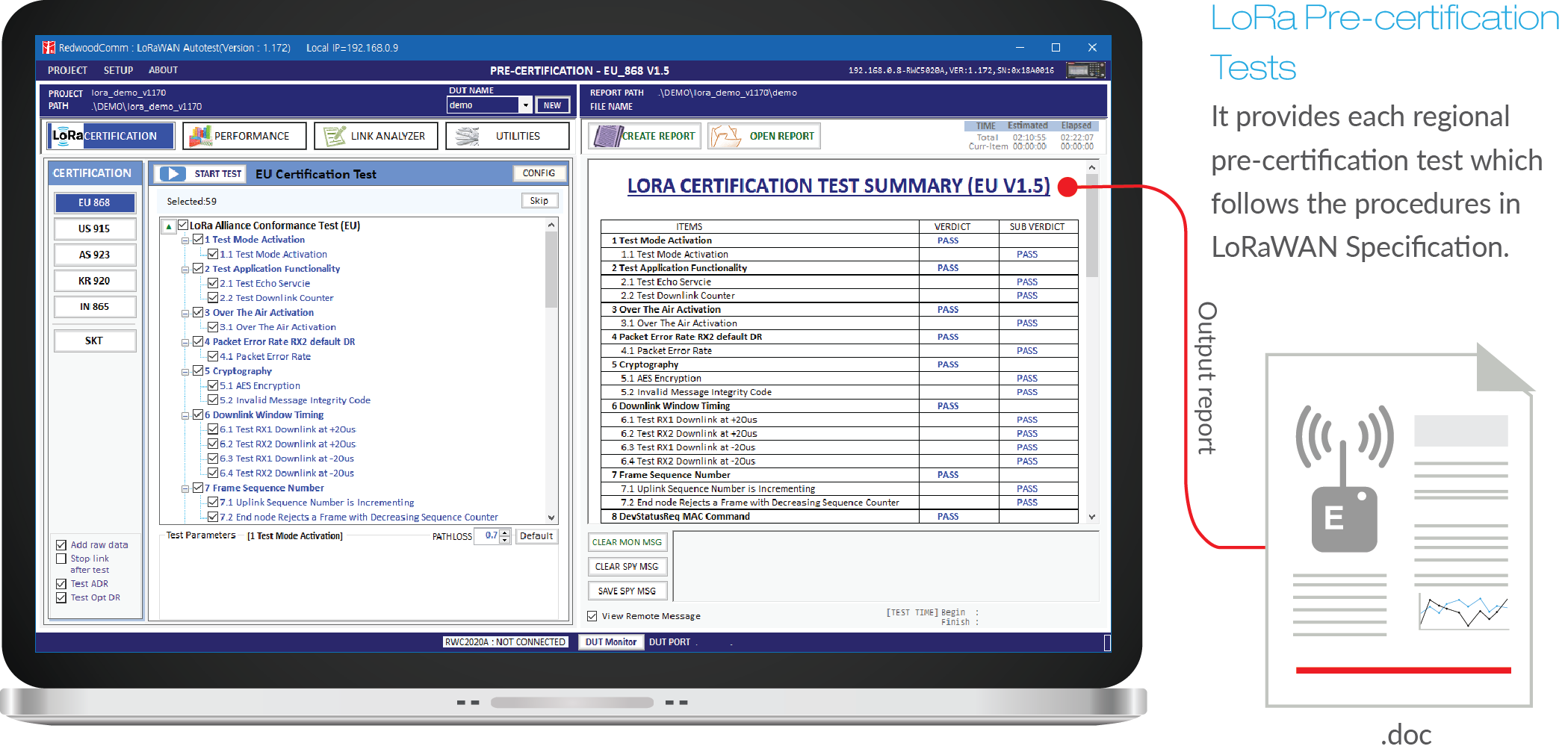Toggle Test ADR checkbox
1568x752 pixels.
click(61, 584)
